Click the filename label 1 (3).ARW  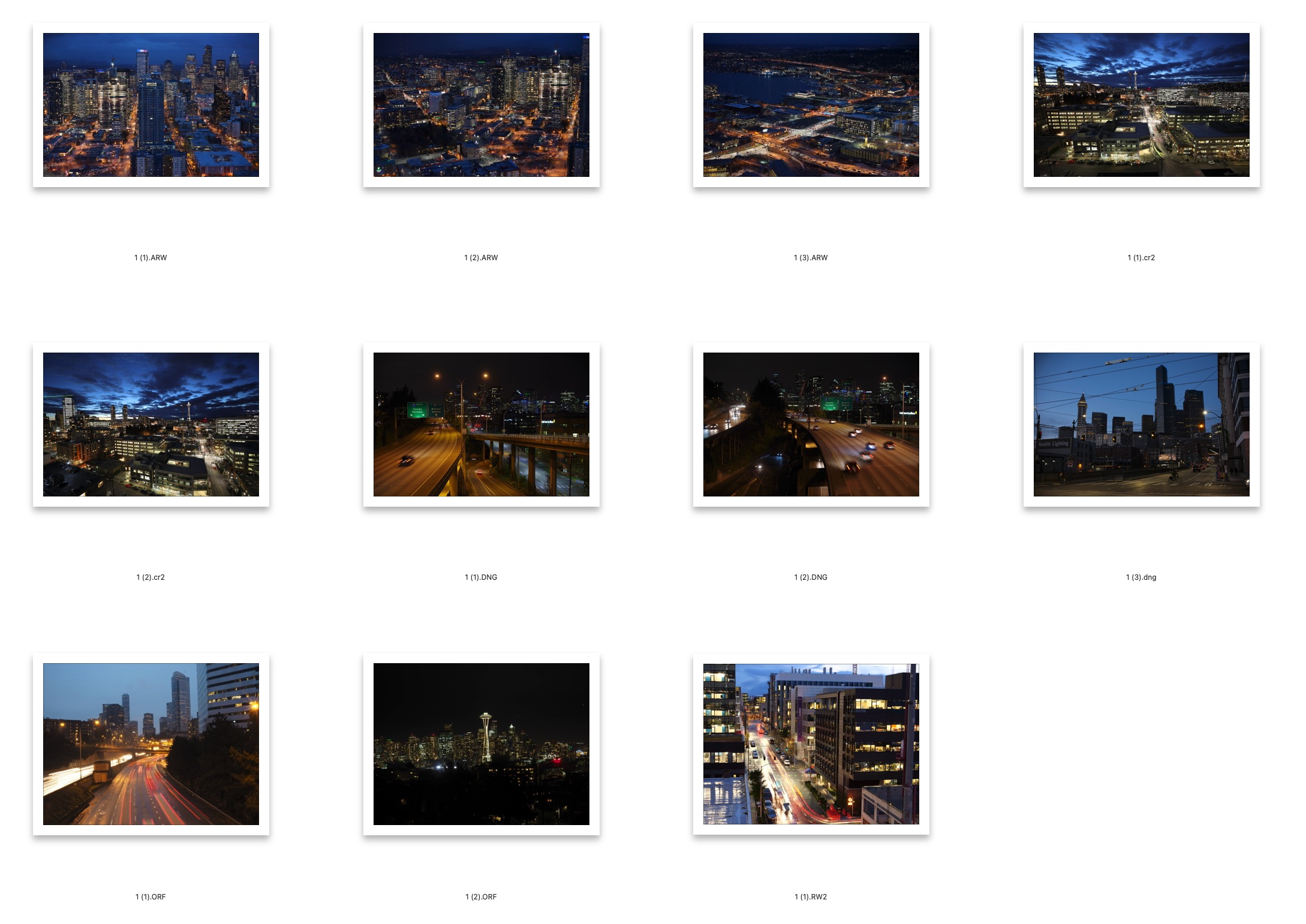pos(811,258)
